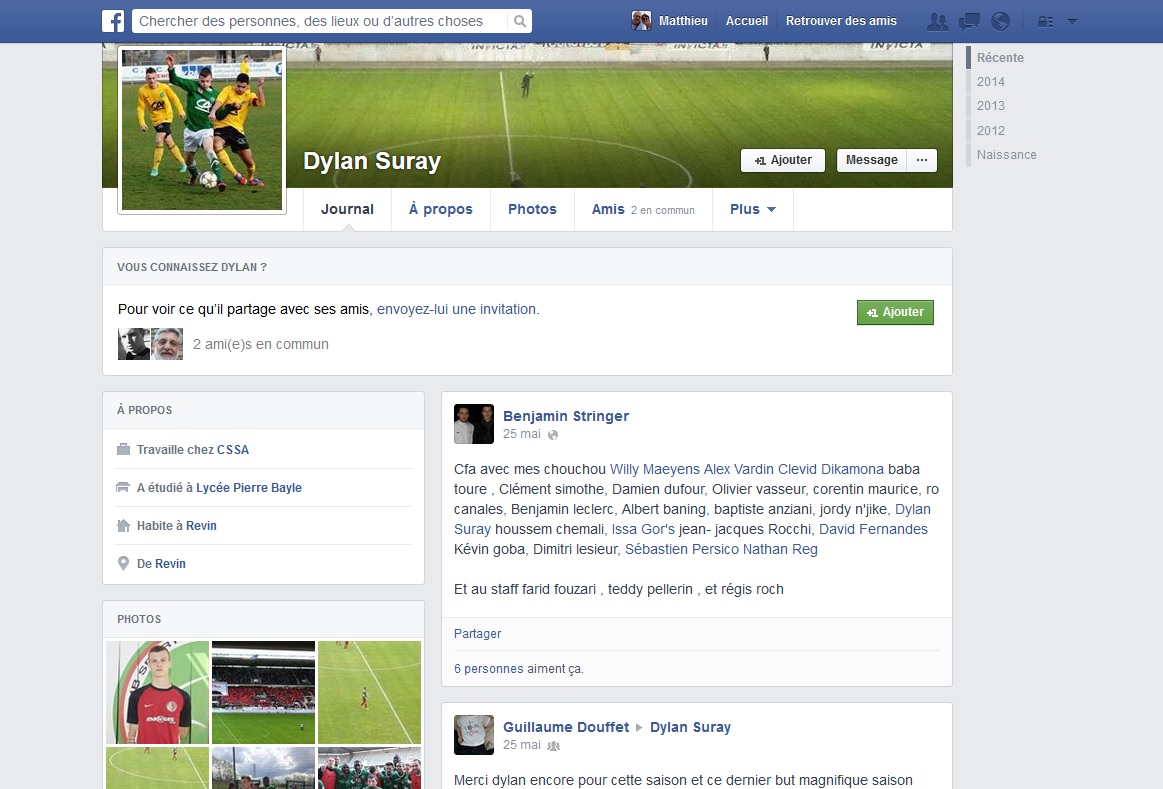The width and height of the screenshot is (1163, 789).
Task: Click Benjamin Stringer's post avatar
Action: pos(474,424)
